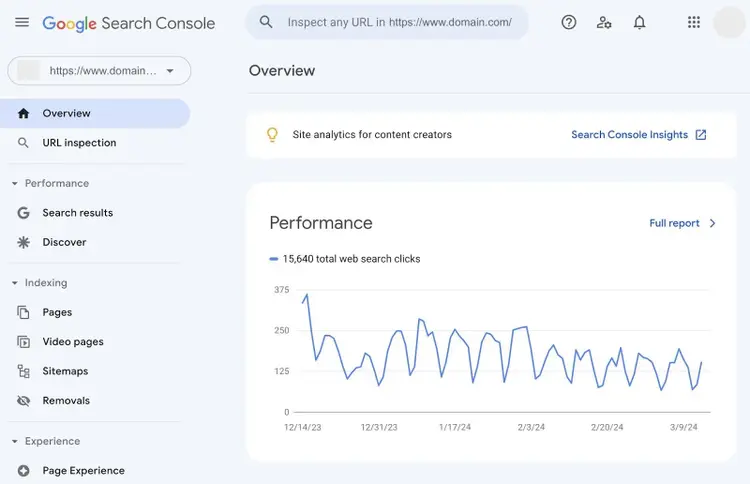Click the 12/14/23 date label
750x484 pixels.
[x=303, y=427]
